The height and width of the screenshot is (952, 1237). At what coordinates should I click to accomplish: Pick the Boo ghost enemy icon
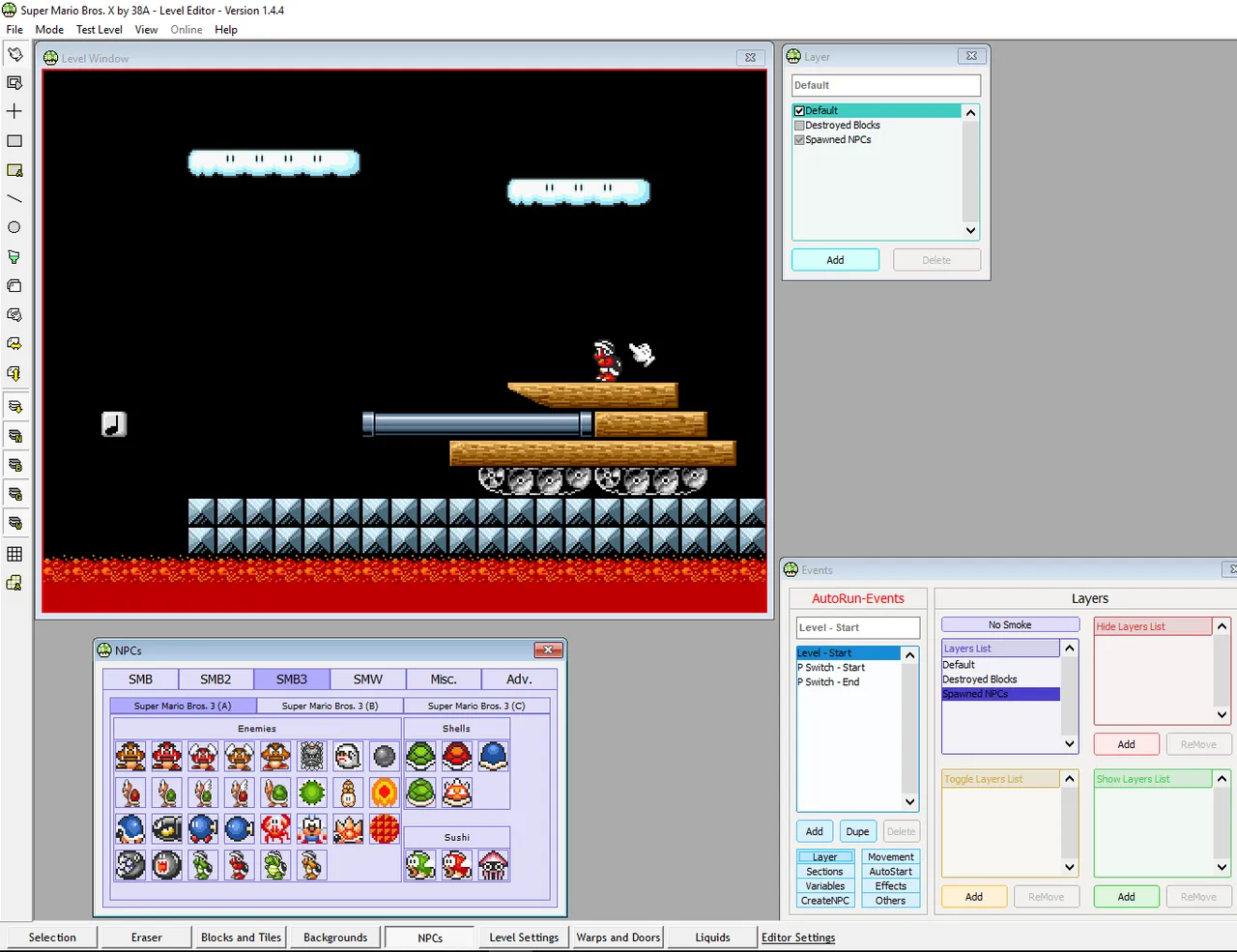348,756
